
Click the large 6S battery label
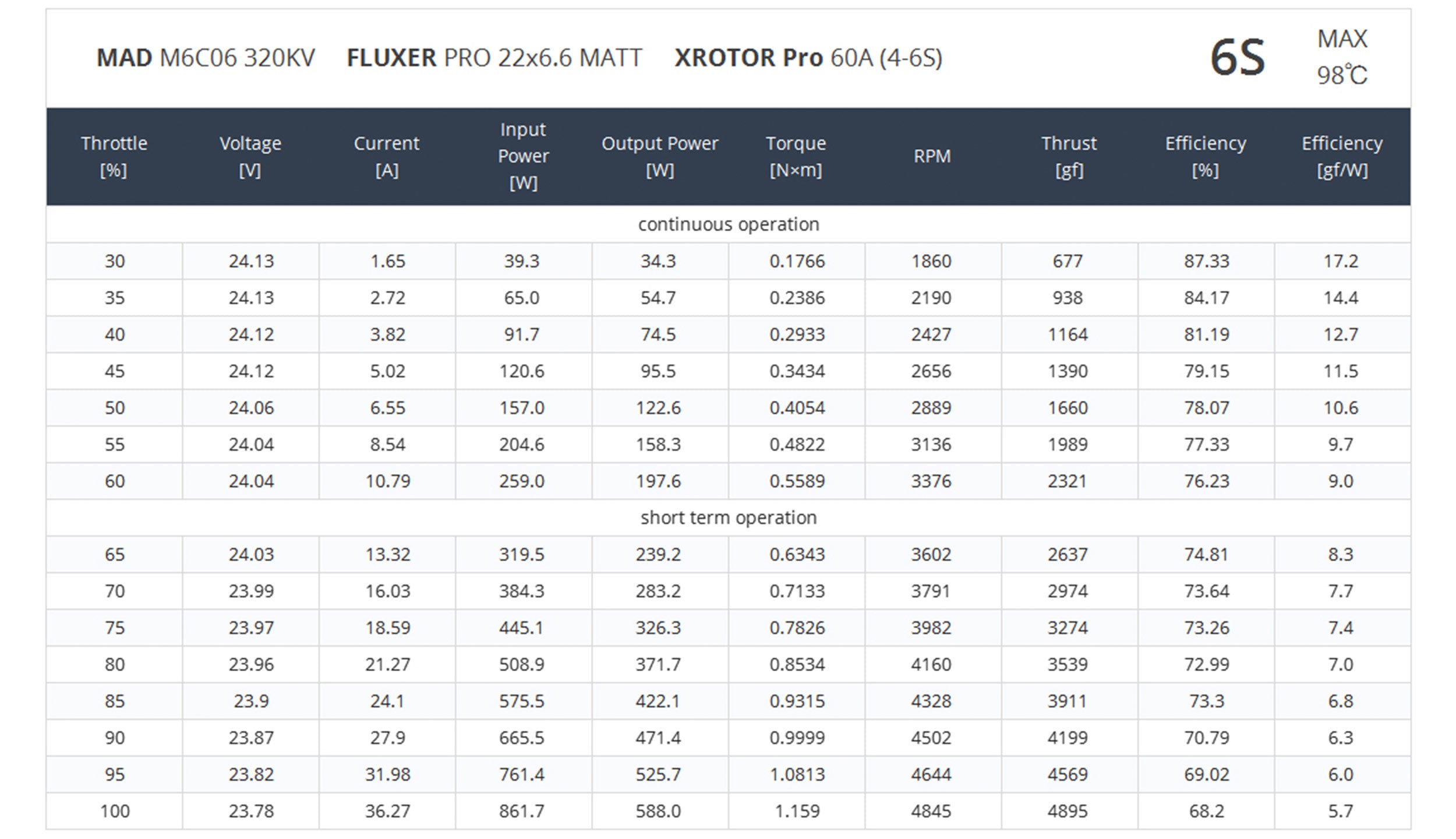click(1238, 58)
